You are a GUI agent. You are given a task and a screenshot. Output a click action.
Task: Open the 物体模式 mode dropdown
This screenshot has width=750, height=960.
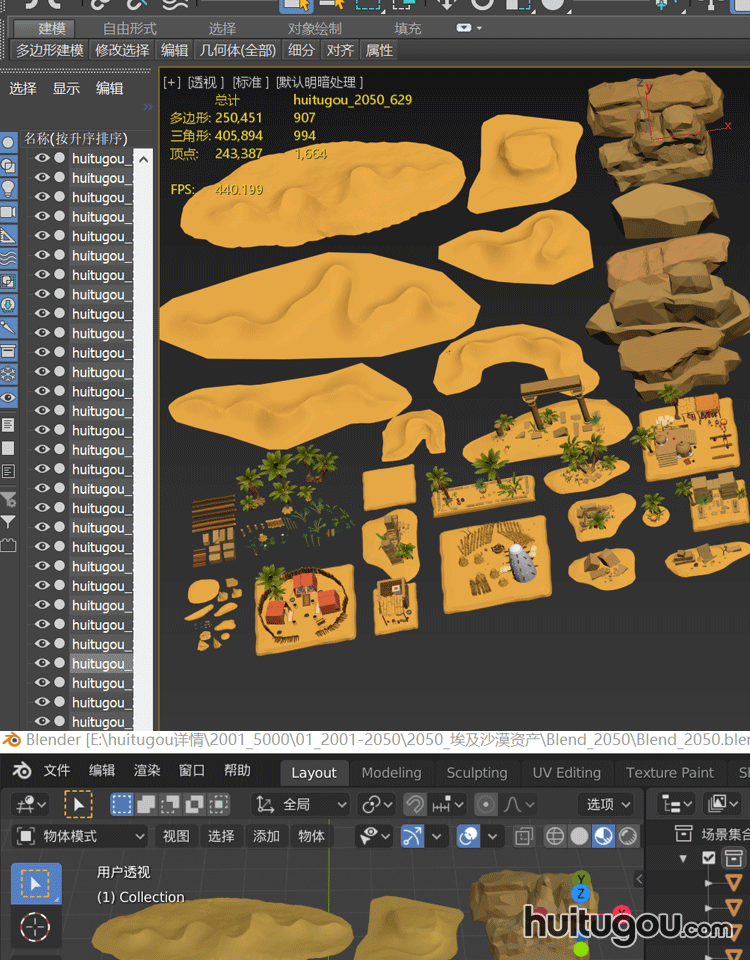(82, 836)
